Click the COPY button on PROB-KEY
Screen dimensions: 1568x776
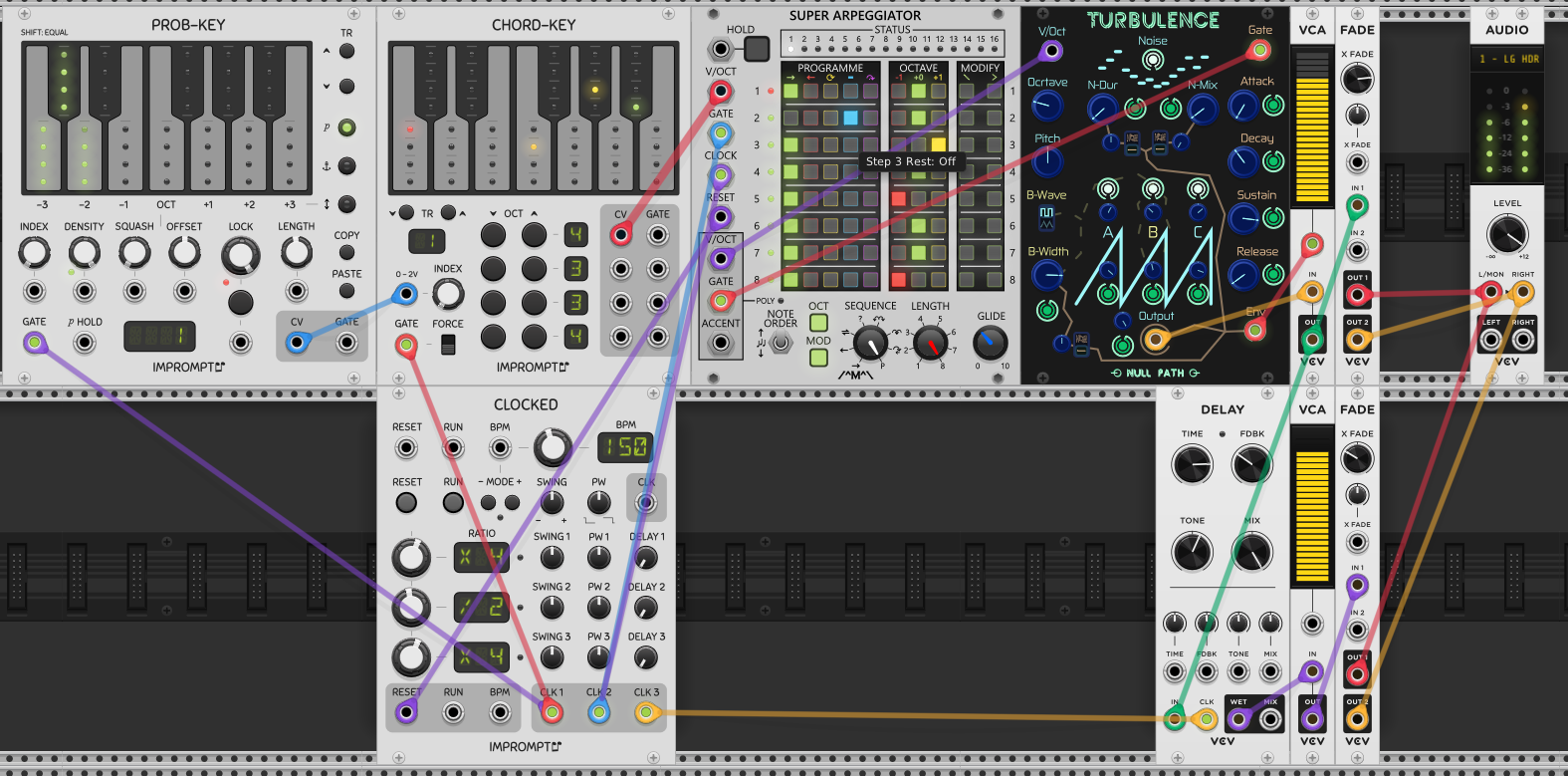tap(346, 252)
